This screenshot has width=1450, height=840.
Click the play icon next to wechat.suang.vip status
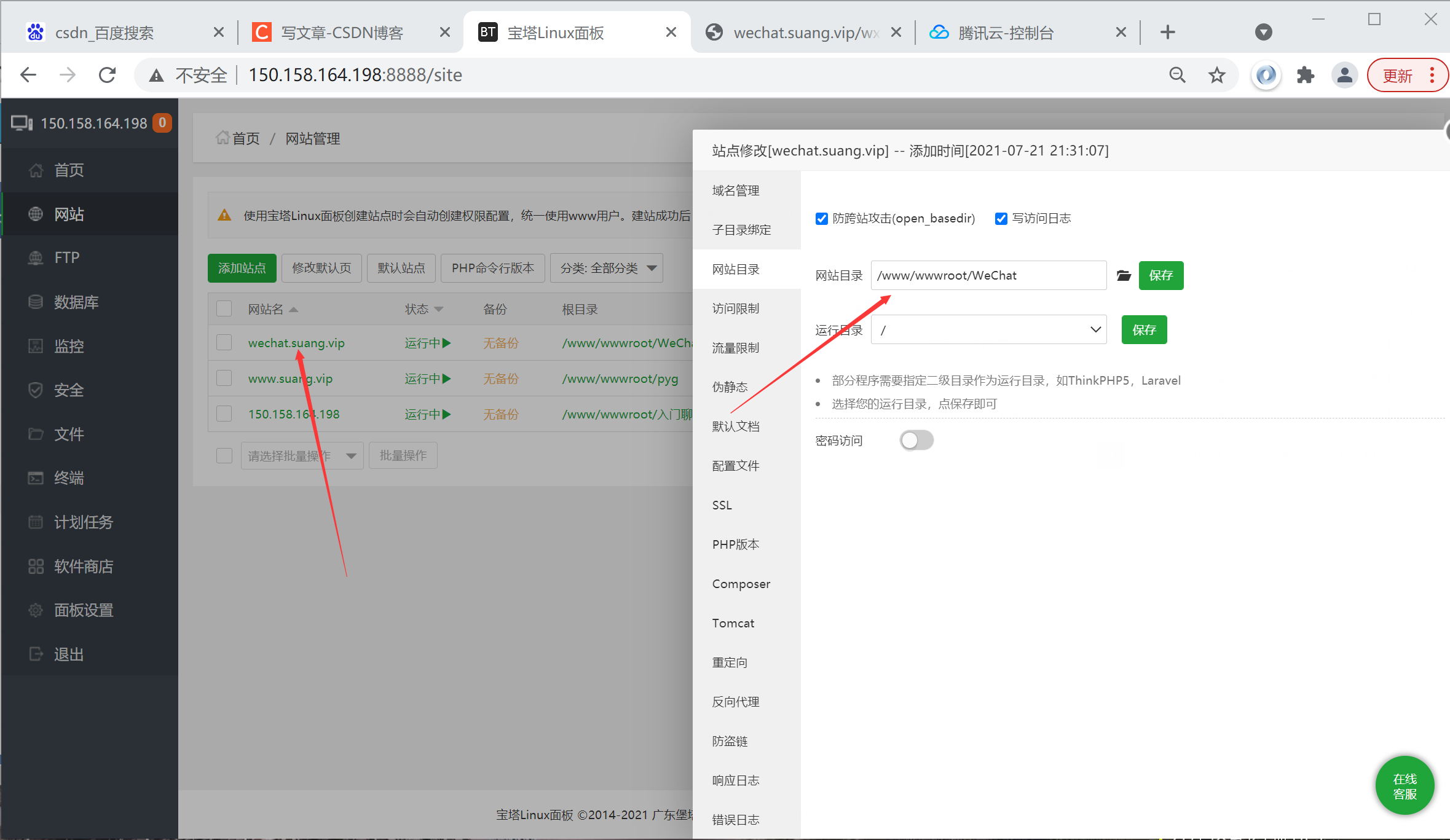point(447,343)
